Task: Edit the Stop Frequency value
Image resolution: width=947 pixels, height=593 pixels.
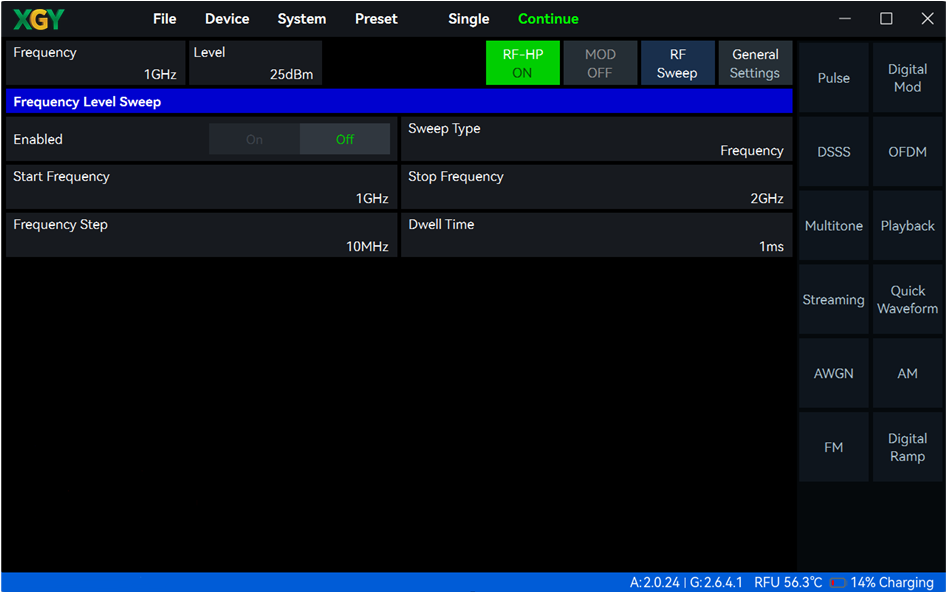Action: 597,187
